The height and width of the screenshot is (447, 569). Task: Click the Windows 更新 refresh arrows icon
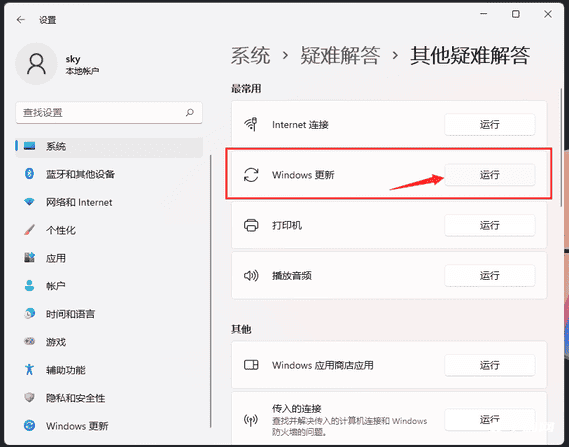coord(251,175)
